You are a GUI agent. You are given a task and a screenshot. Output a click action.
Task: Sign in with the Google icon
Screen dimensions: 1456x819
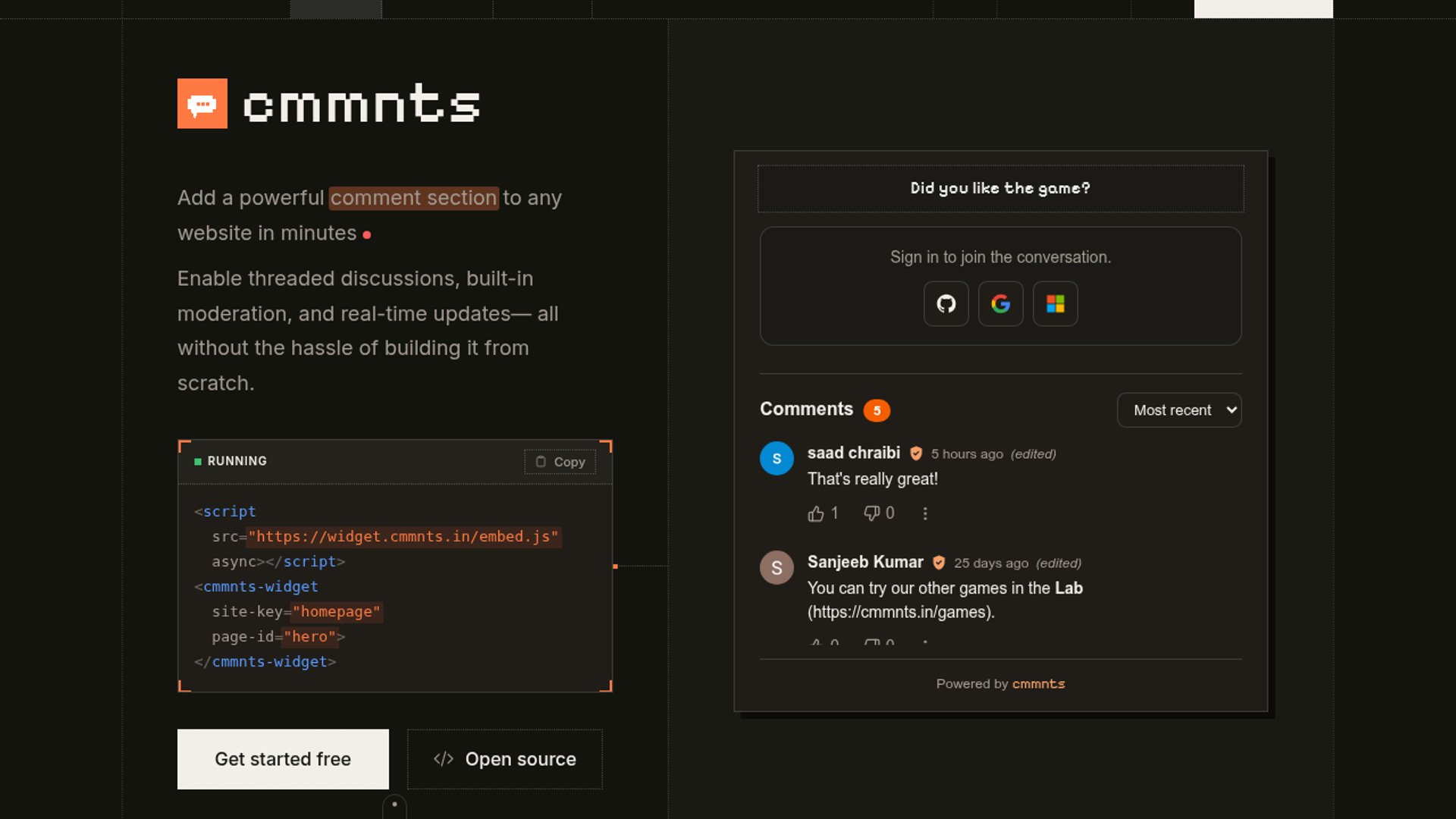tap(1000, 304)
